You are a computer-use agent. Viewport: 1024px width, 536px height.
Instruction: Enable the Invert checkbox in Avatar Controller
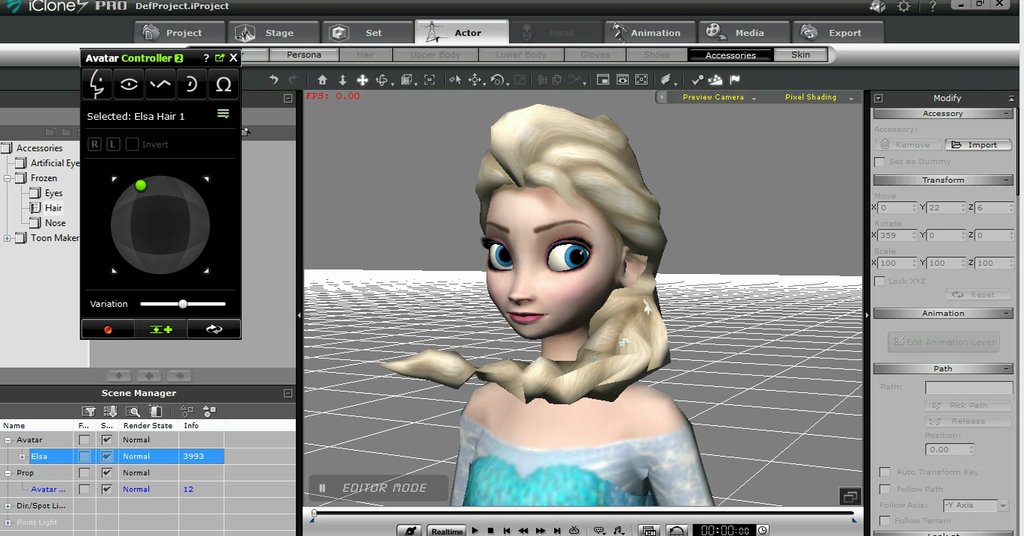(131, 145)
